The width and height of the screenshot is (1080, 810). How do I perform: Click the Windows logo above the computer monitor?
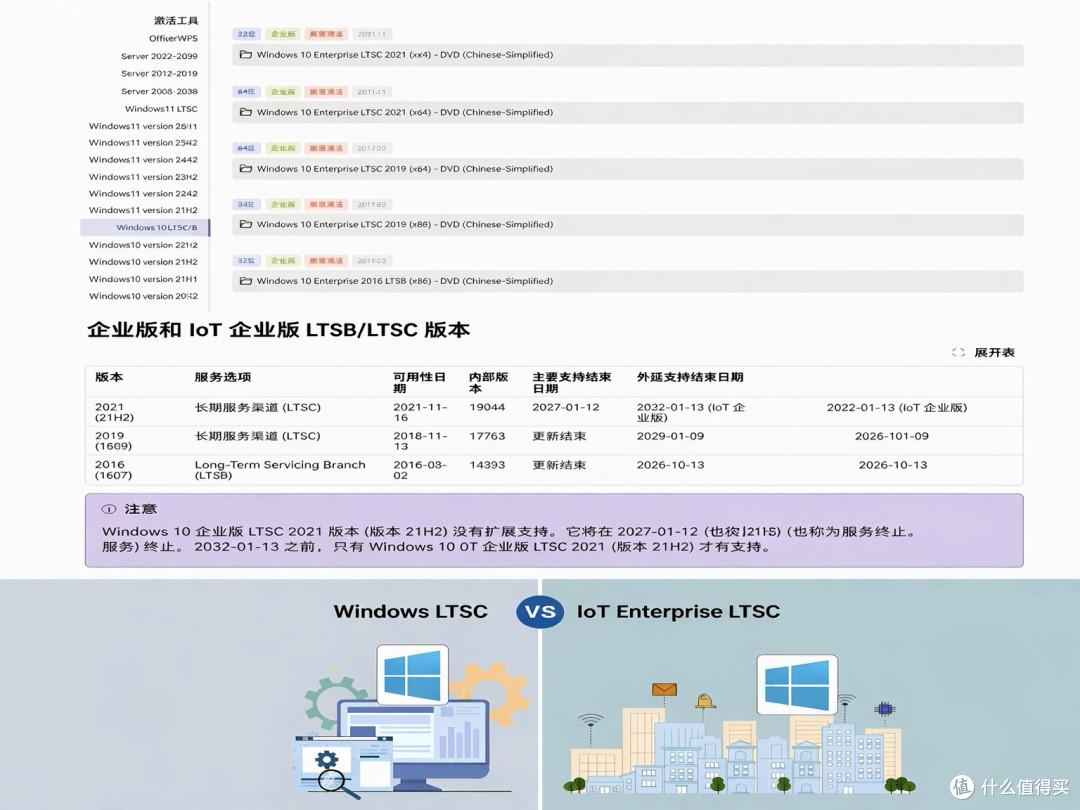coord(413,675)
